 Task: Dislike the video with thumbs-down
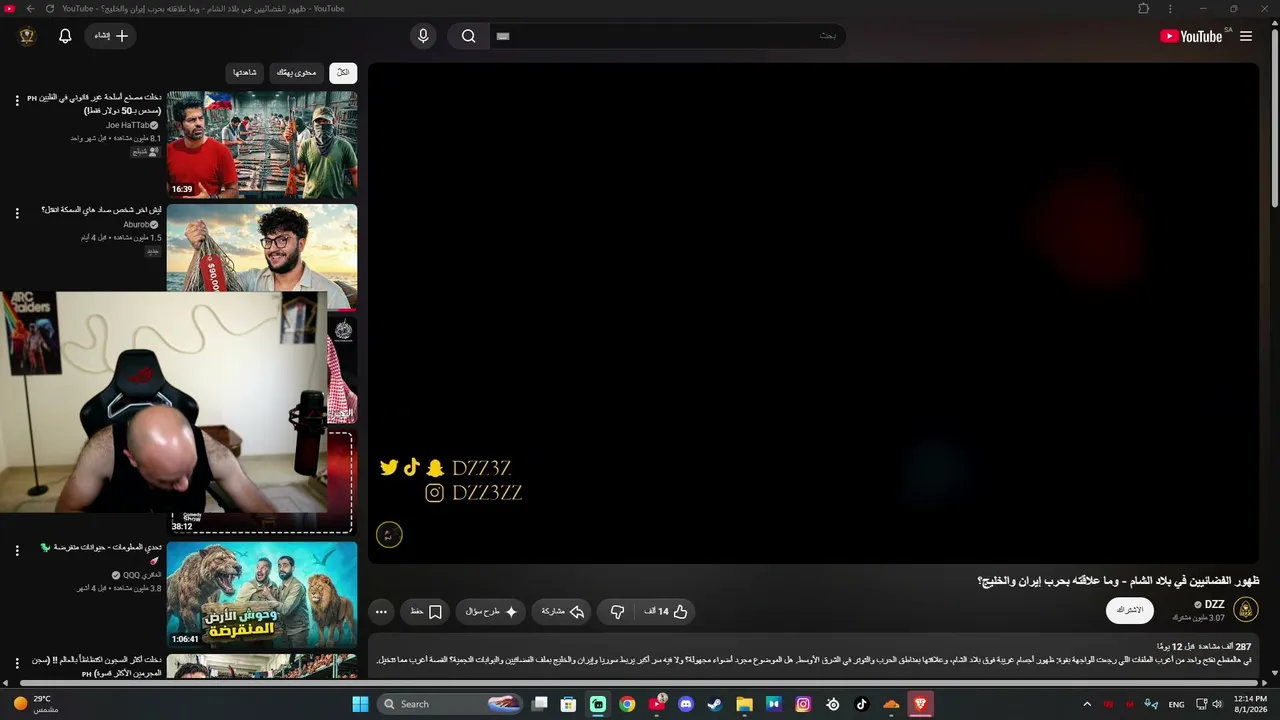click(x=618, y=611)
